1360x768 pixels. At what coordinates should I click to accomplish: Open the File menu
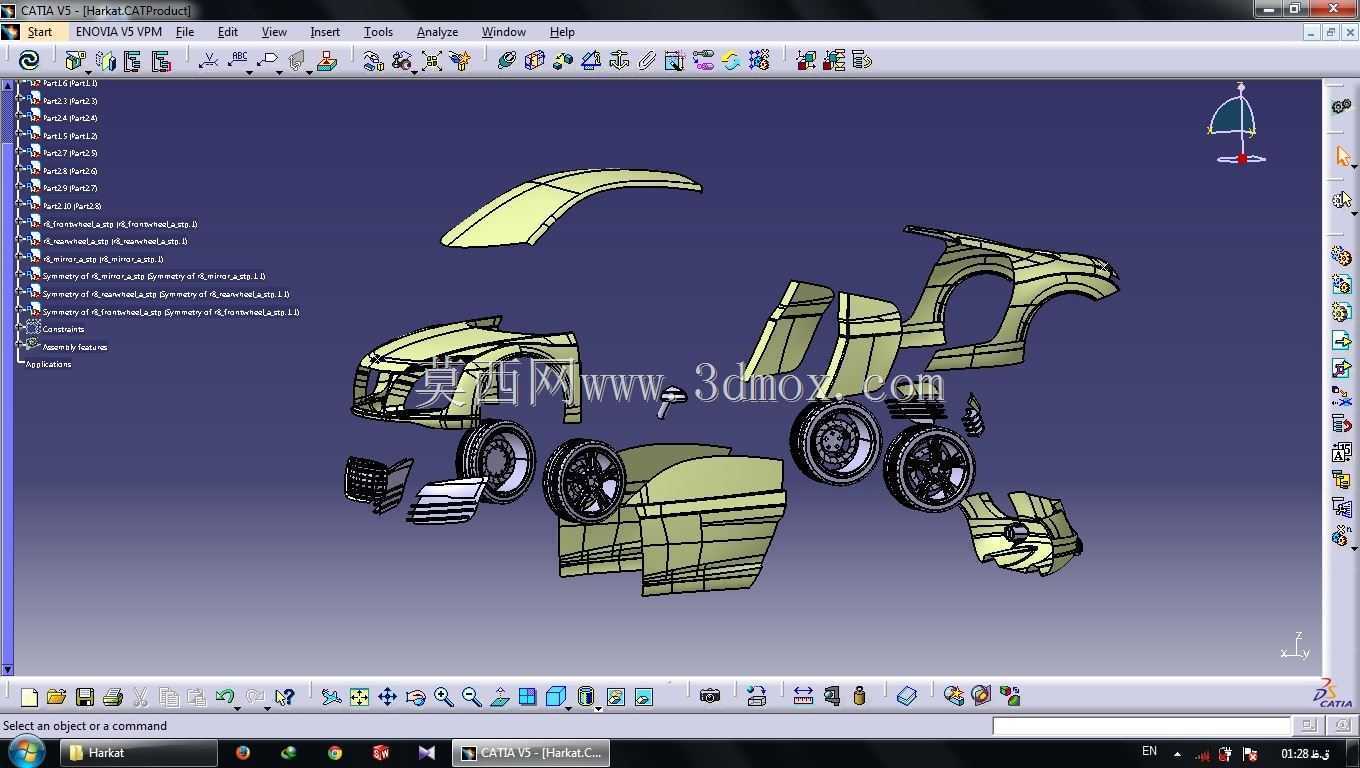185,32
